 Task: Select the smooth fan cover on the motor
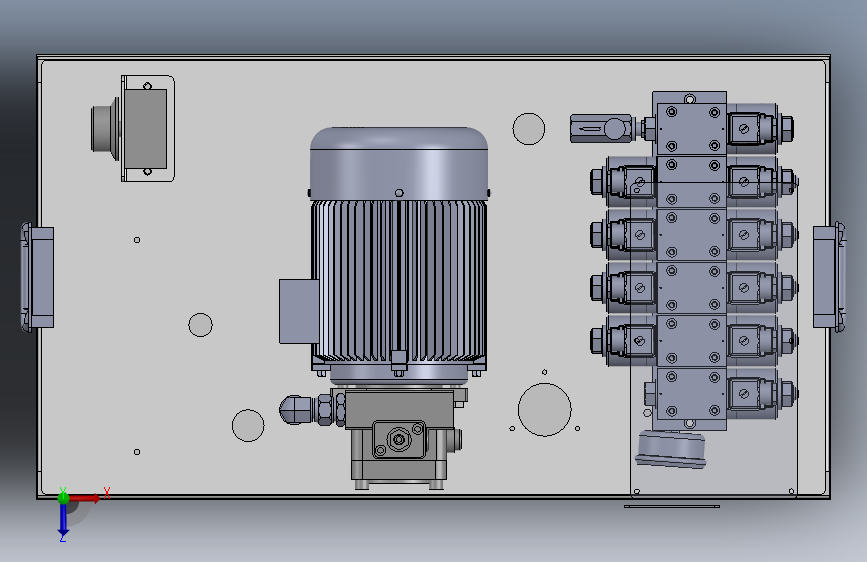(x=399, y=163)
